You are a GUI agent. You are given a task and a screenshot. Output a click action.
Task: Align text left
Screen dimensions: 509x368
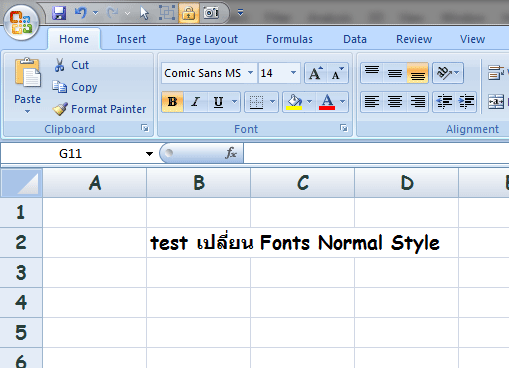372,102
